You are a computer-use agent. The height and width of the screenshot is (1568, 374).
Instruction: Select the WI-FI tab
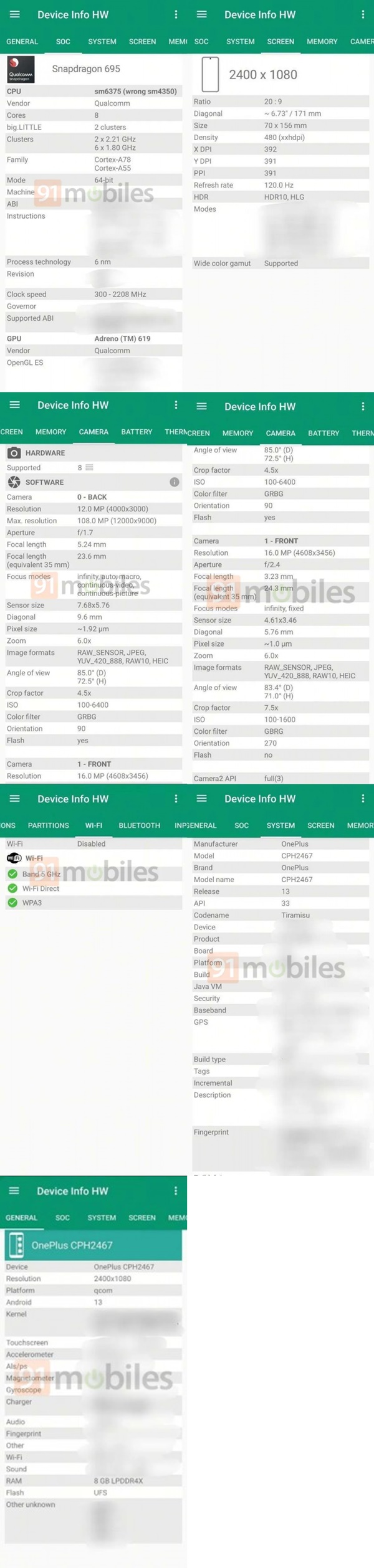[93, 825]
